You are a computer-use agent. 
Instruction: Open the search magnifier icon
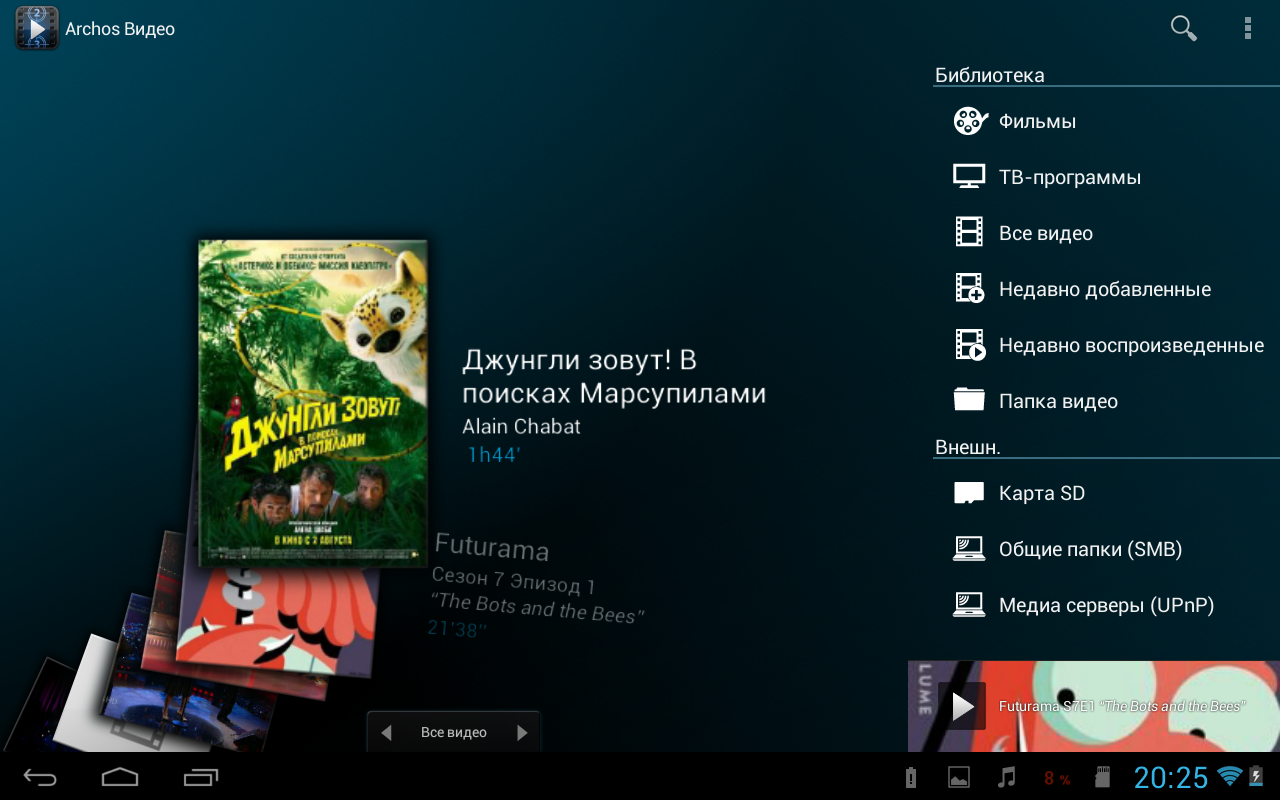[1183, 28]
